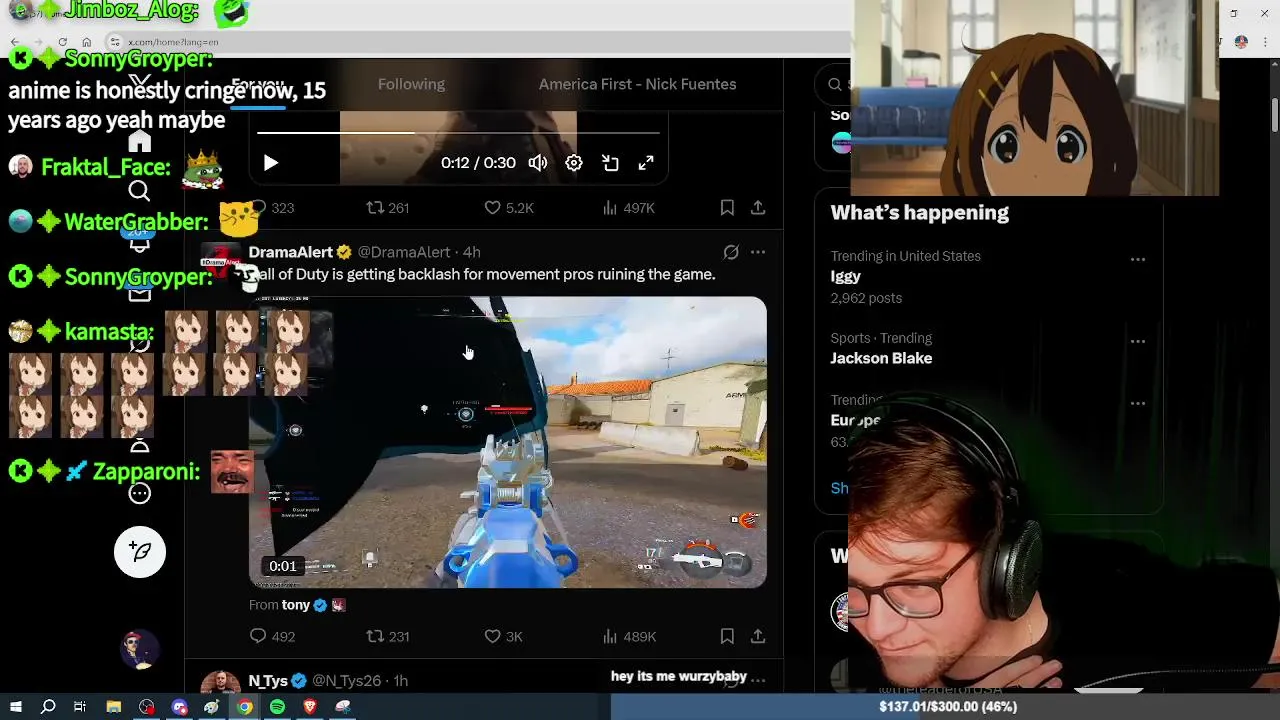
Task: Open more options for the third trend
Action: [x=1137, y=403]
